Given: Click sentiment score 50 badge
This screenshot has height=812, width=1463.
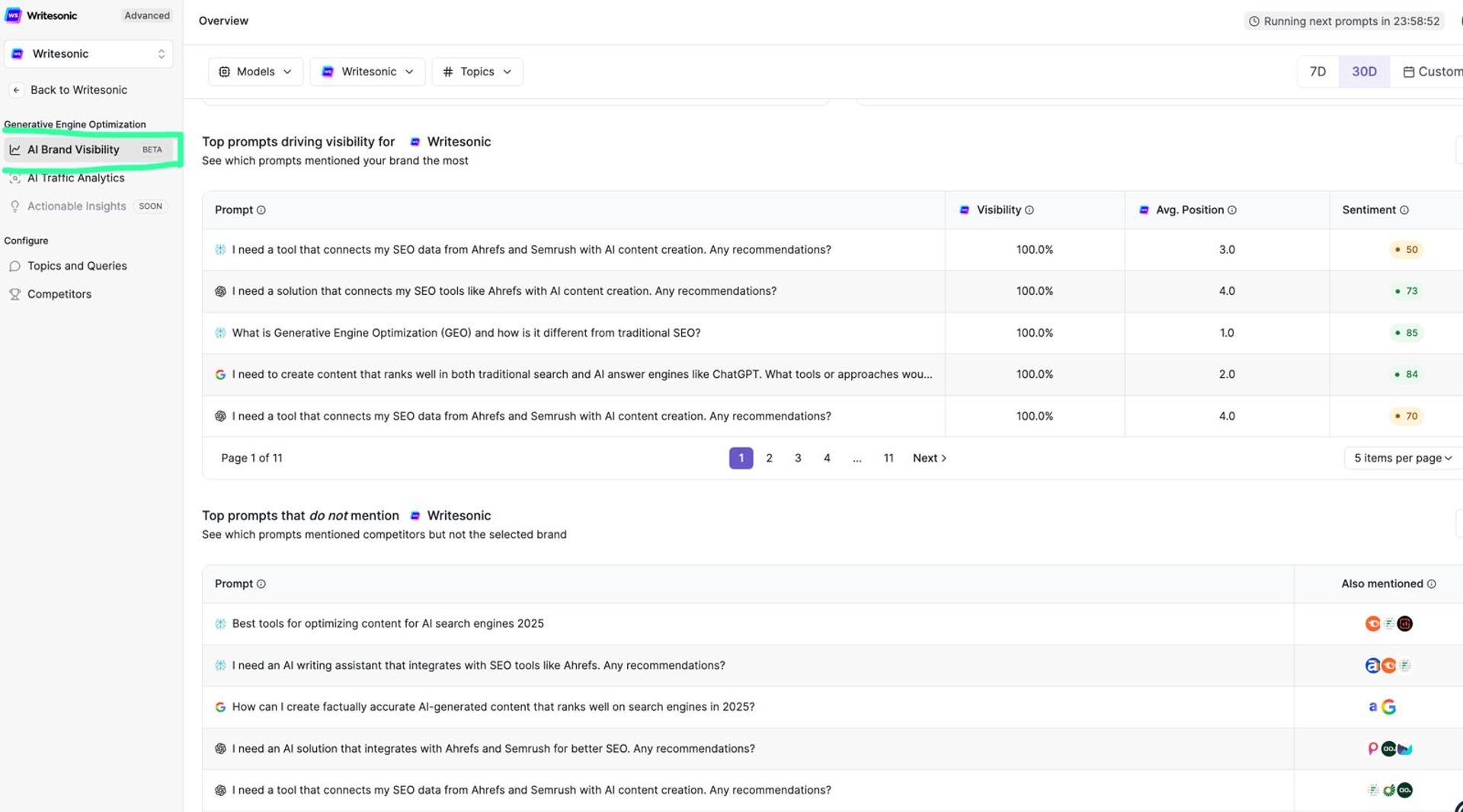Looking at the screenshot, I should 1406,250.
